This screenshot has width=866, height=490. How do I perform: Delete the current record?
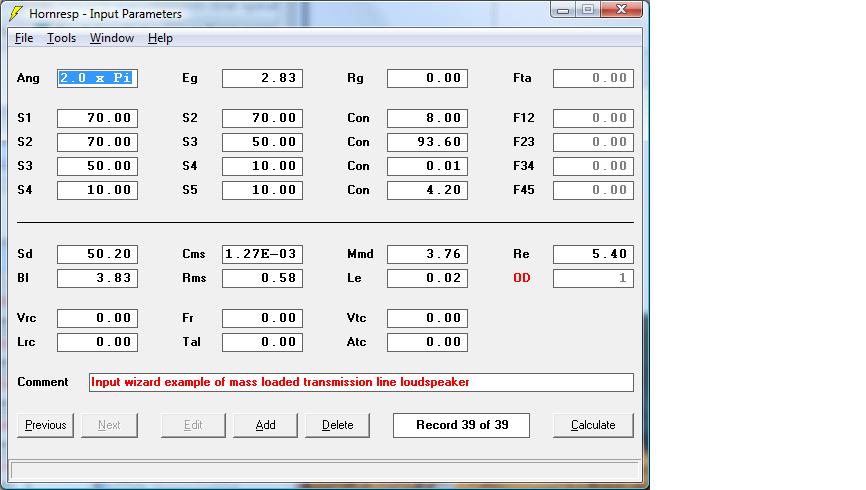pyautogui.click(x=337, y=425)
